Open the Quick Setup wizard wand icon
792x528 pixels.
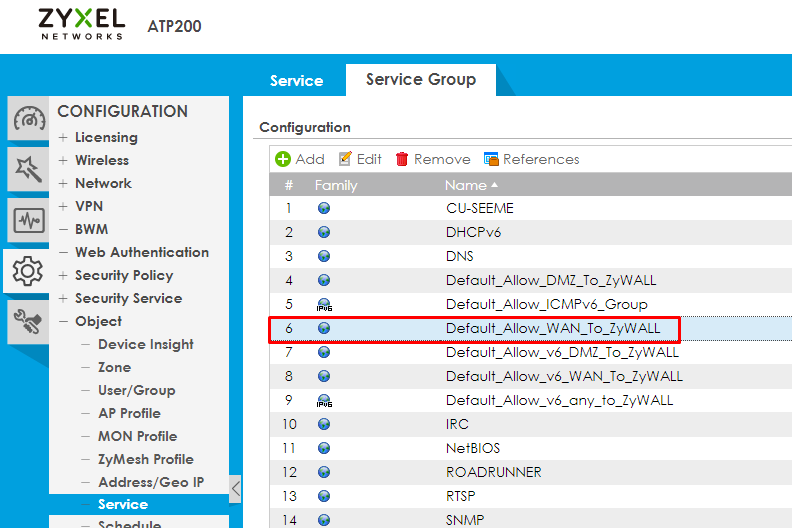click(29, 169)
